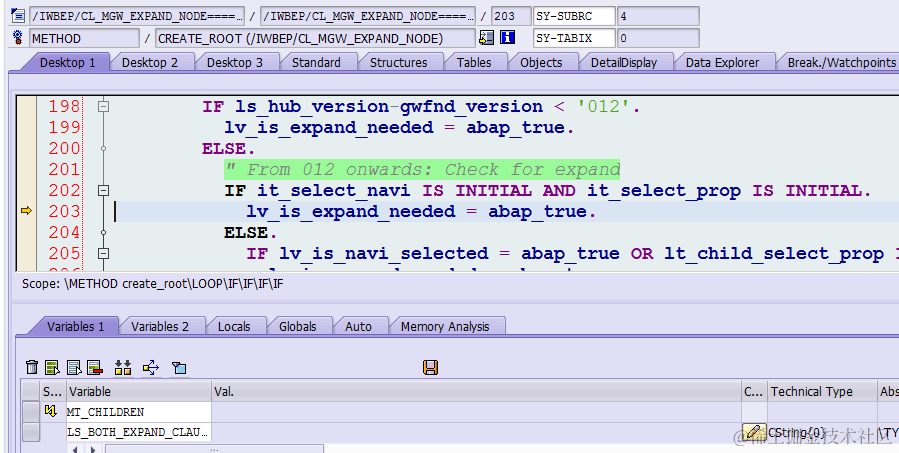Click the first /IWBEP/CL_MGW_EXPAND_NODE program field

pos(137,15)
